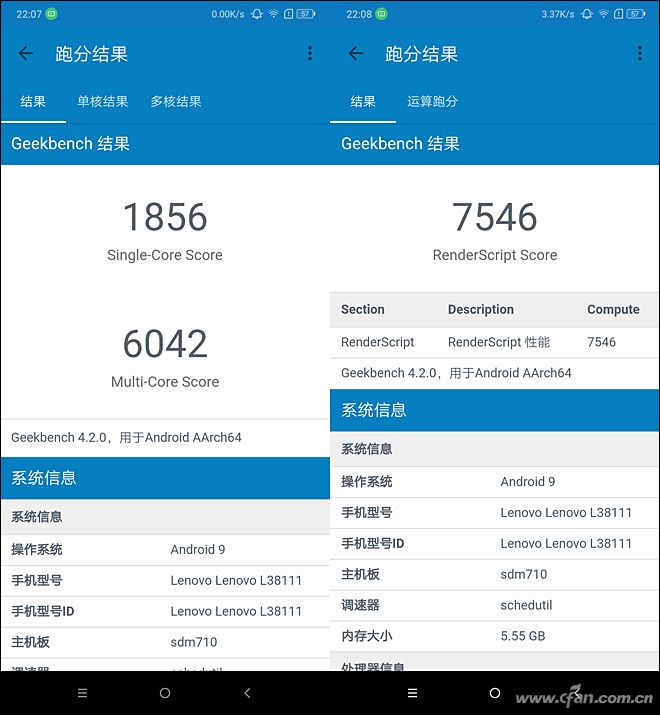Image resolution: width=660 pixels, height=715 pixels.
Task: Tap the RenderScript 性能 description cell
Action: coord(499,342)
